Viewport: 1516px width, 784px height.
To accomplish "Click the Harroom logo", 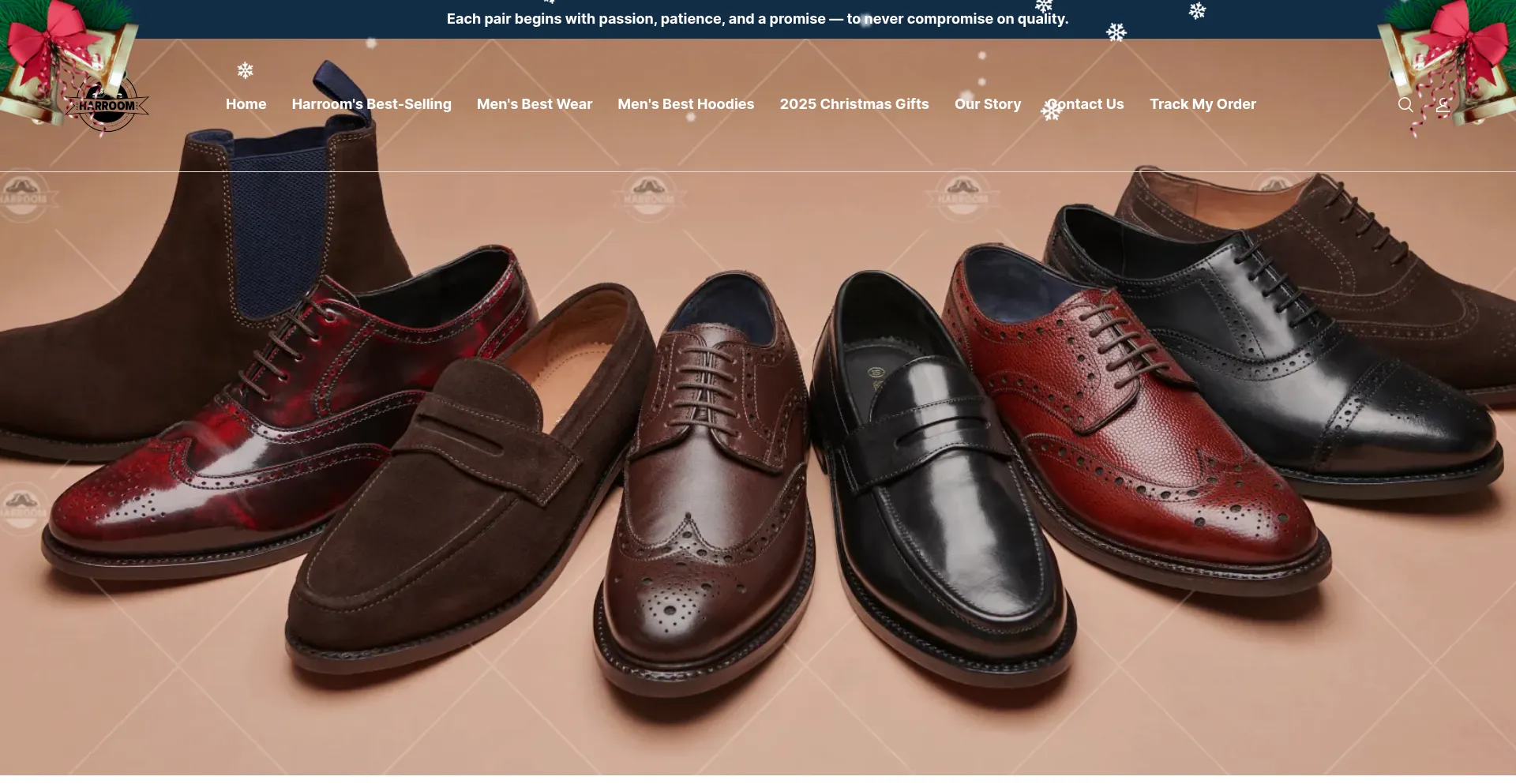I will click(107, 104).
